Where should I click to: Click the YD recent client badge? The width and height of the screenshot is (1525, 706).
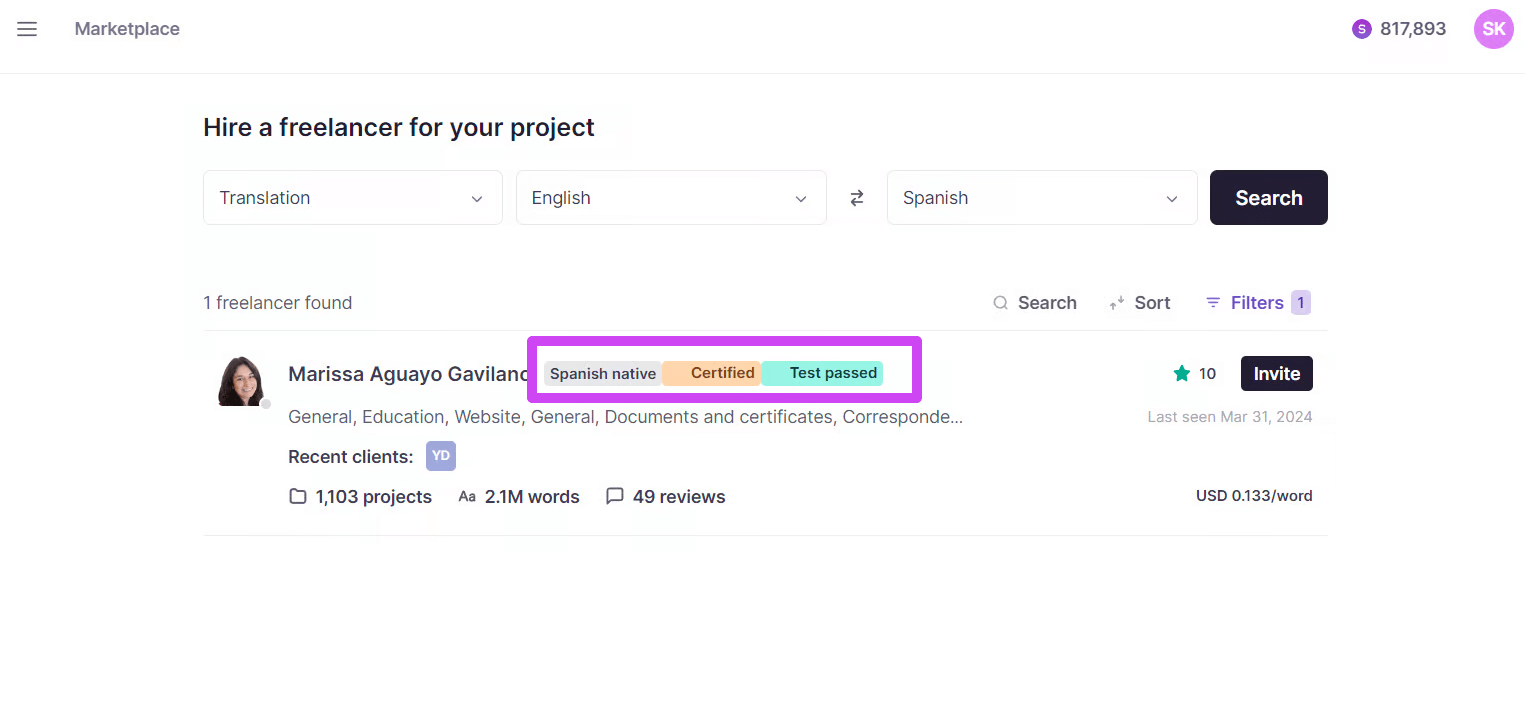tap(441, 456)
